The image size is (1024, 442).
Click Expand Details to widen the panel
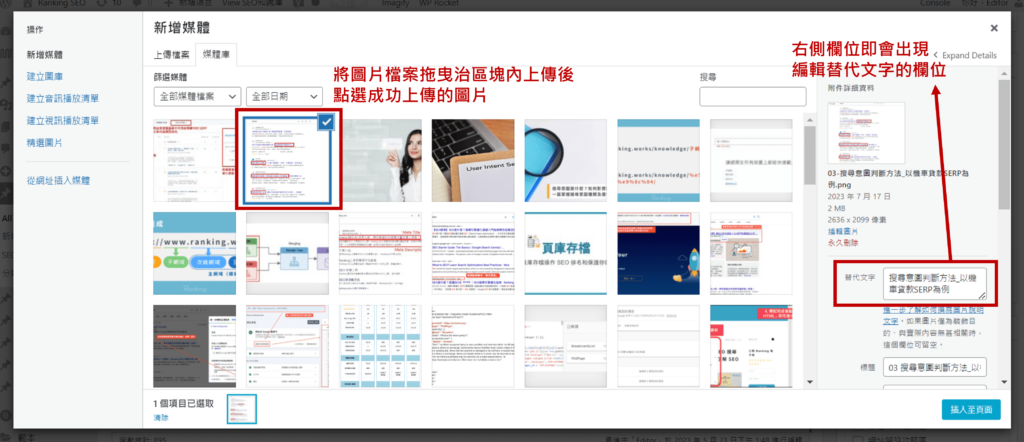(x=966, y=55)
